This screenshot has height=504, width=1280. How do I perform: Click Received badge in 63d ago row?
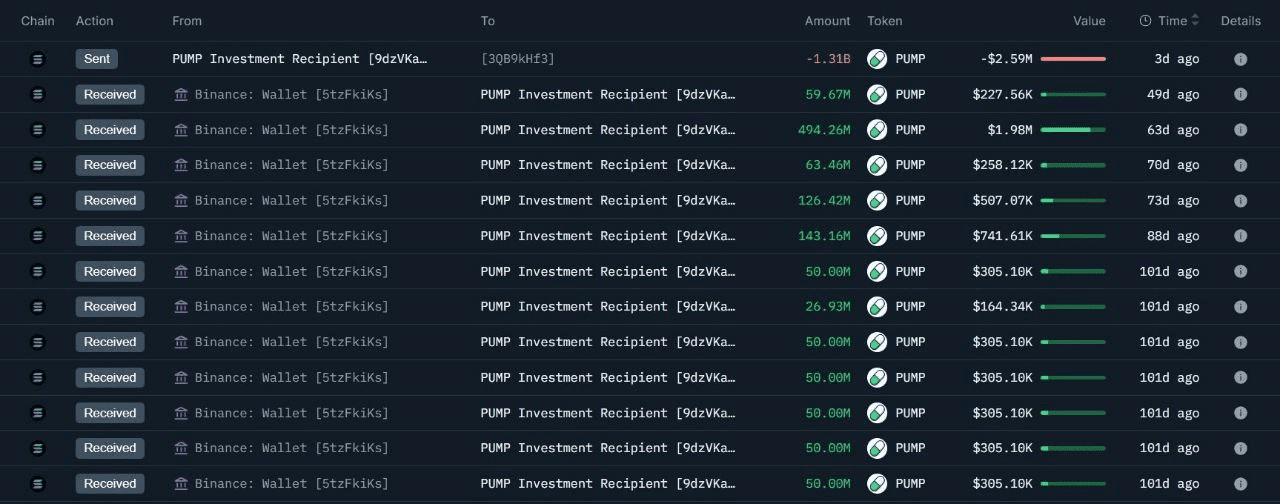pyautogui.click(x=110, y=130)
